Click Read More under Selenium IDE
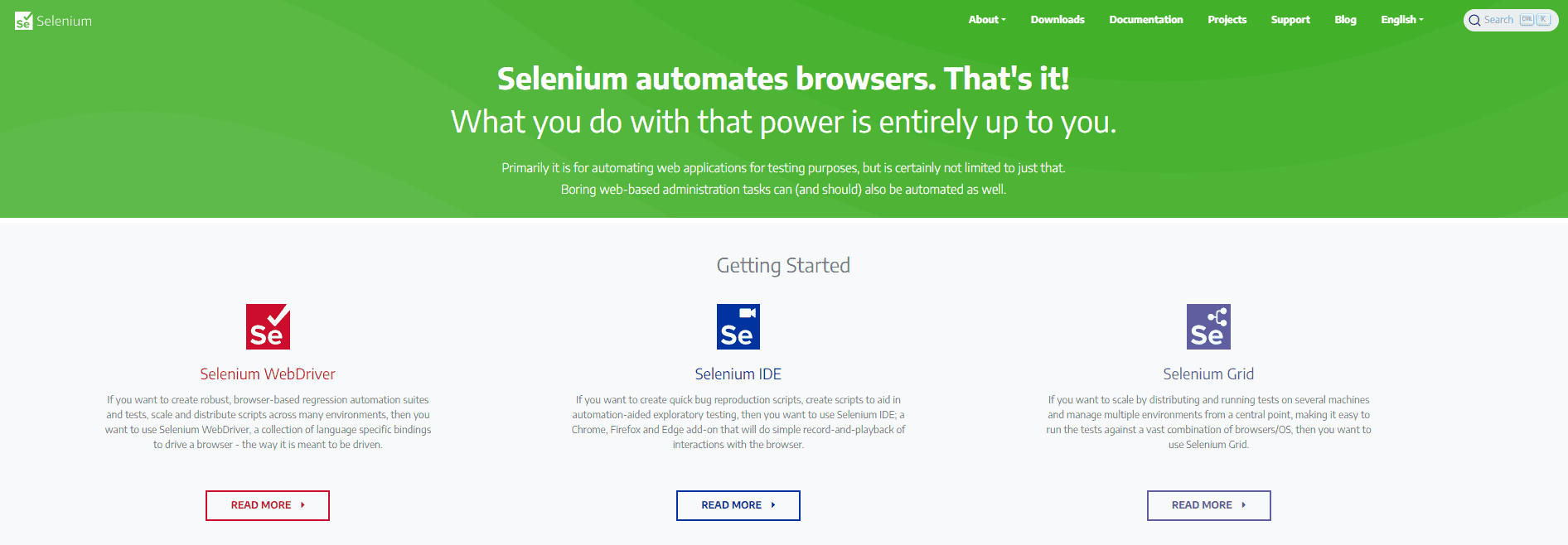This screenshot has width=1568, height=545. [738, 505]
